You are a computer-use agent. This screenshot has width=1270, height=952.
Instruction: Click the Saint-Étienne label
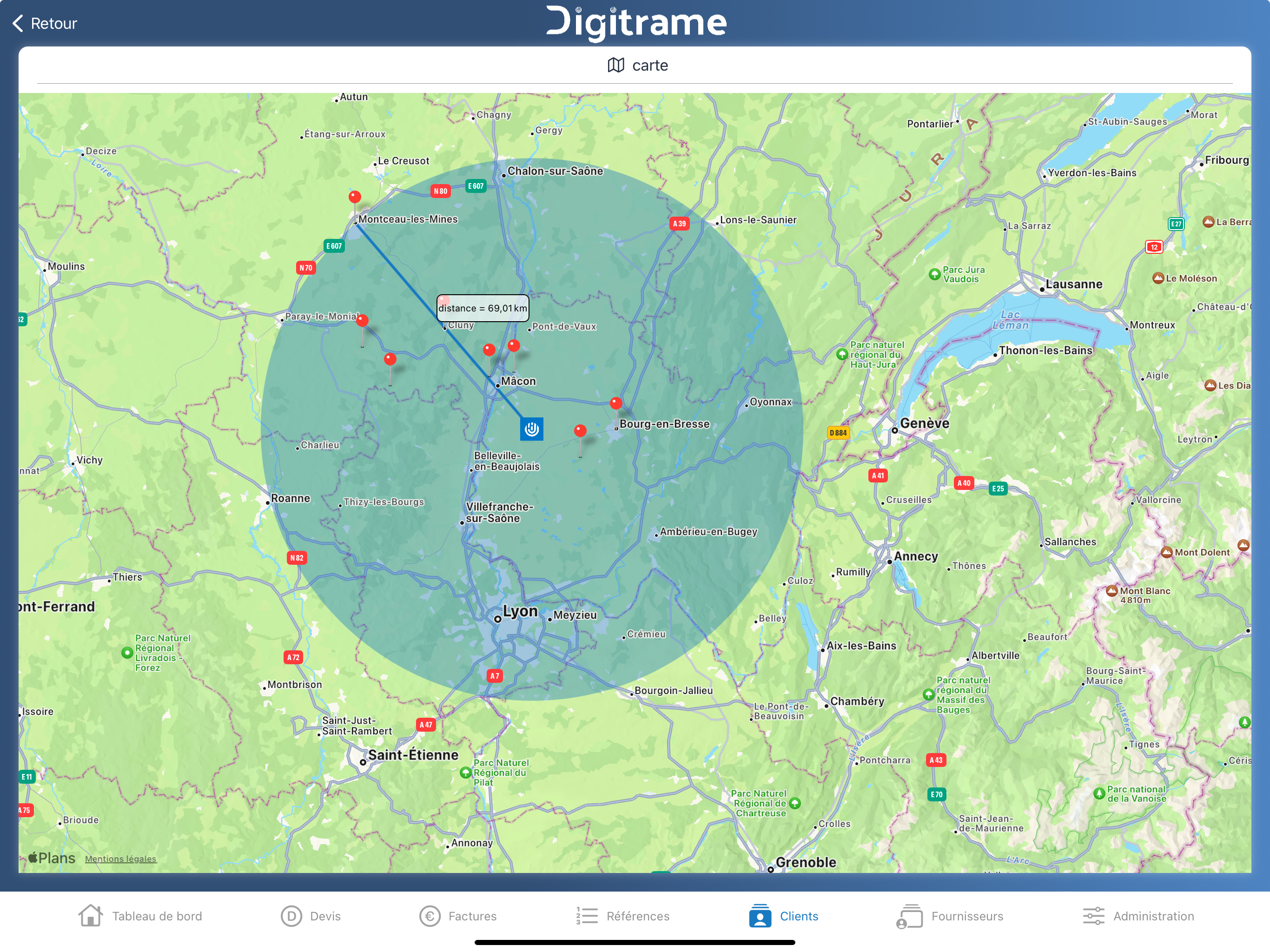(413, 755)
